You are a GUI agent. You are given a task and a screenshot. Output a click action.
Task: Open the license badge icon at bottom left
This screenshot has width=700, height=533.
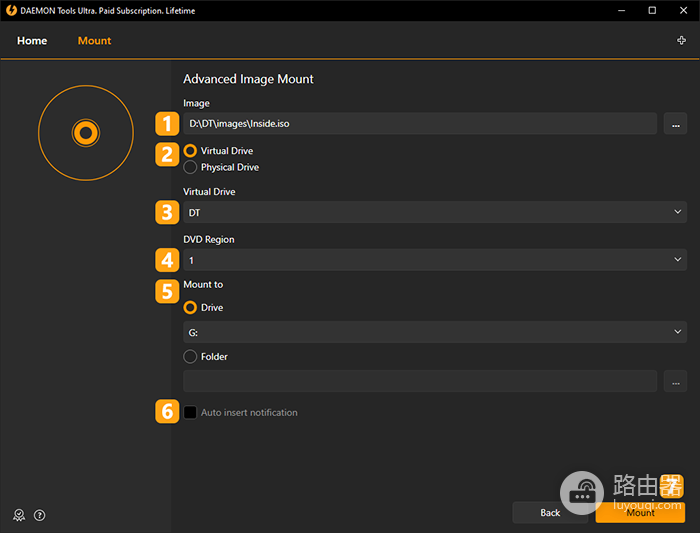[19, 515]
